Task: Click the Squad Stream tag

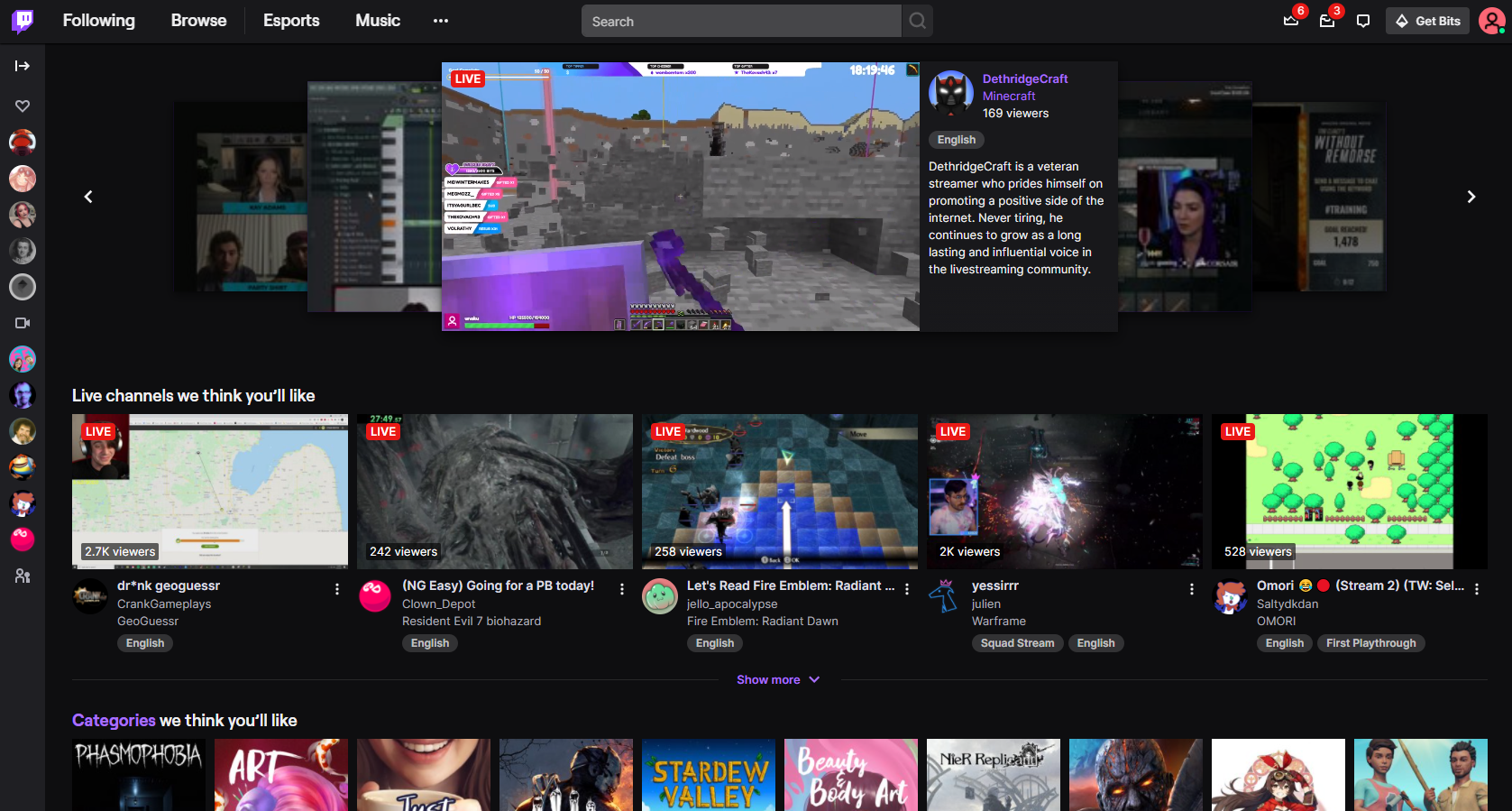Action: [1017, 643]
